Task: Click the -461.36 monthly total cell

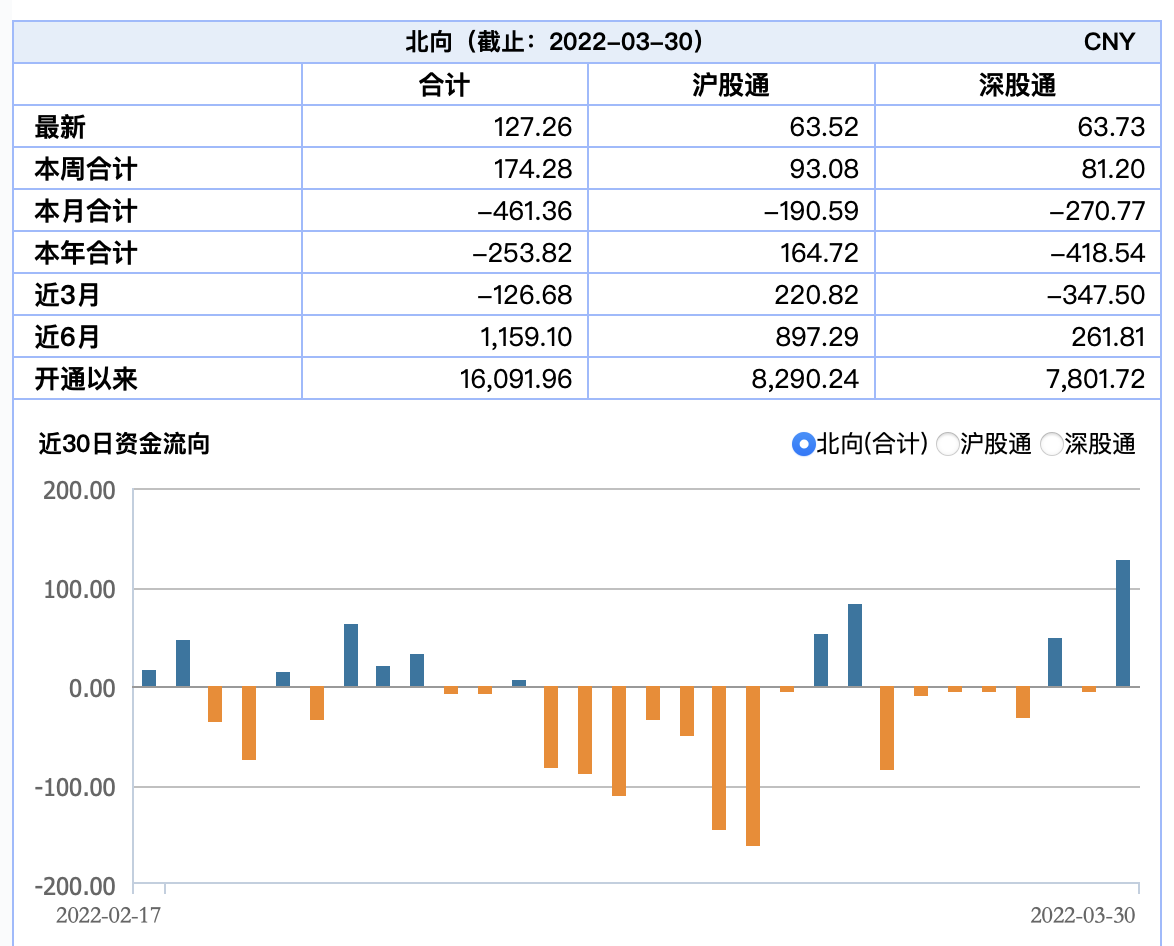Action: 522,211
